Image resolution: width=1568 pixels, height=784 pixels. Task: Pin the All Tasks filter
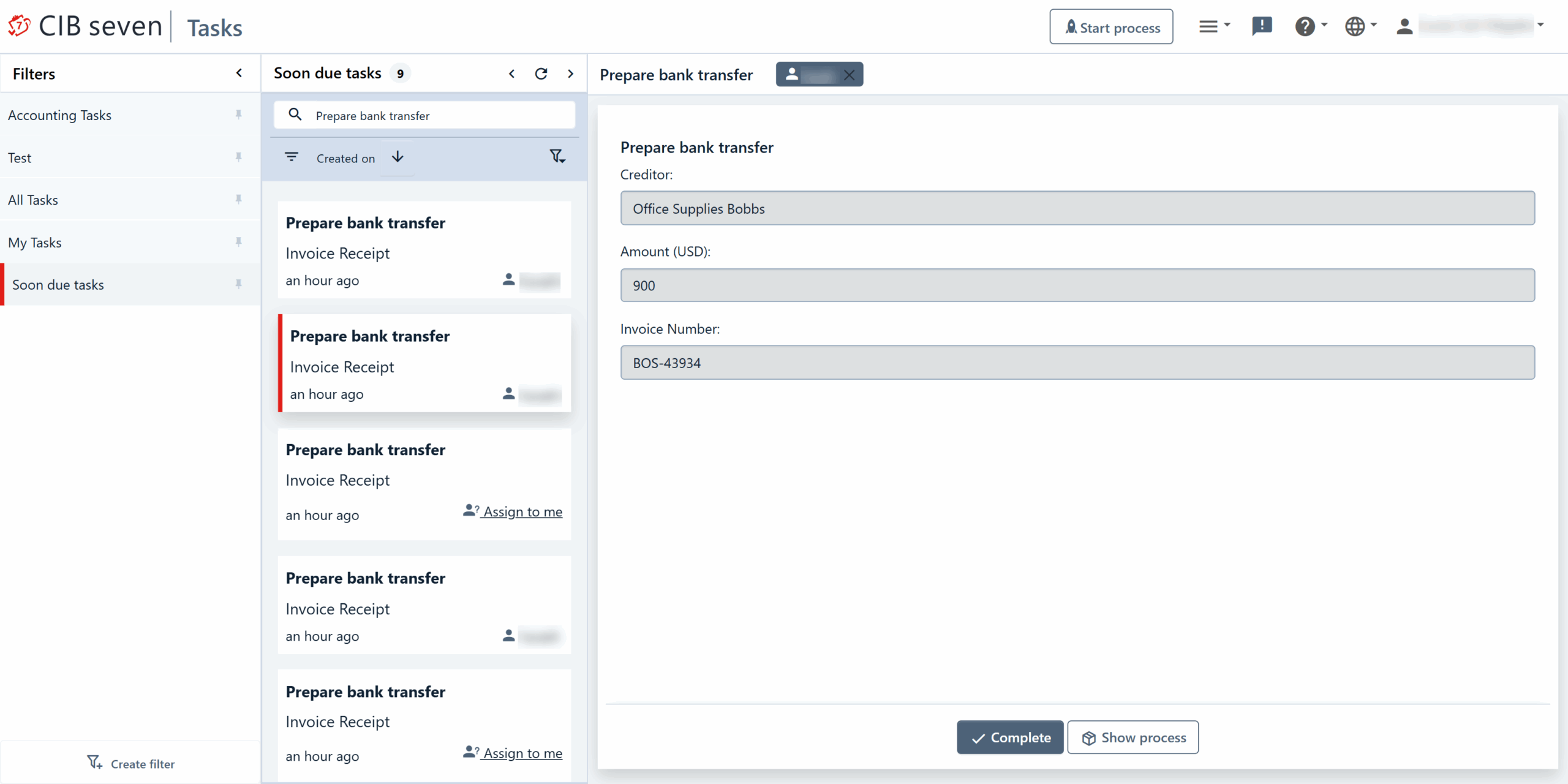click(x=238, y=200)
